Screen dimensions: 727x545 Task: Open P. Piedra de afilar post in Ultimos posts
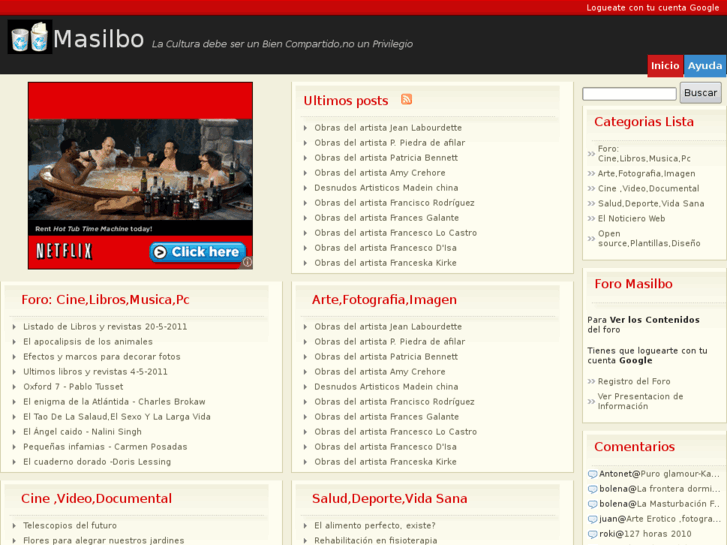pos(389,143)
